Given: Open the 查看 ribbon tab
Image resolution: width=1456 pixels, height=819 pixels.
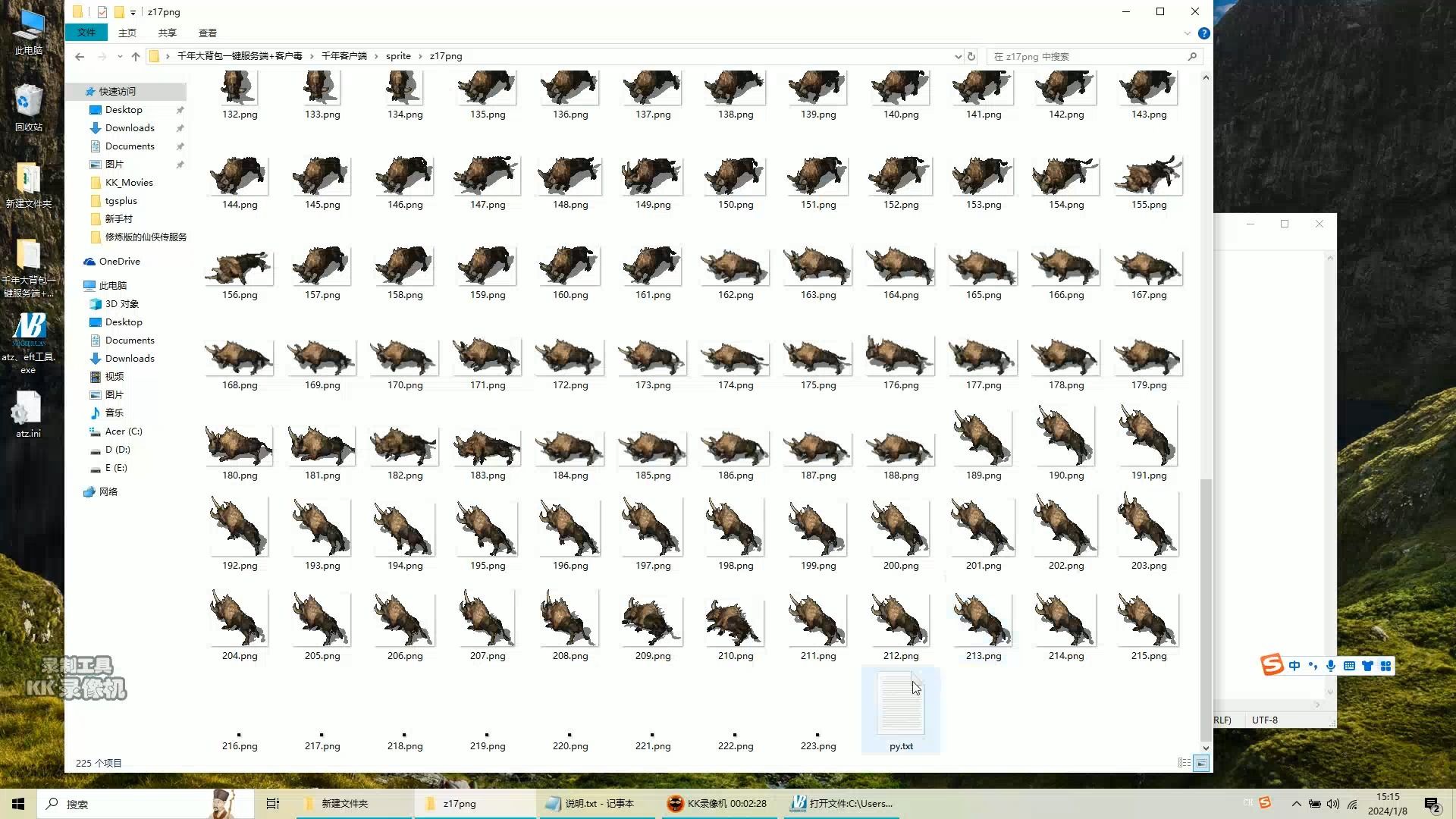Looking at the screenshot, I should tap(207, 33).
